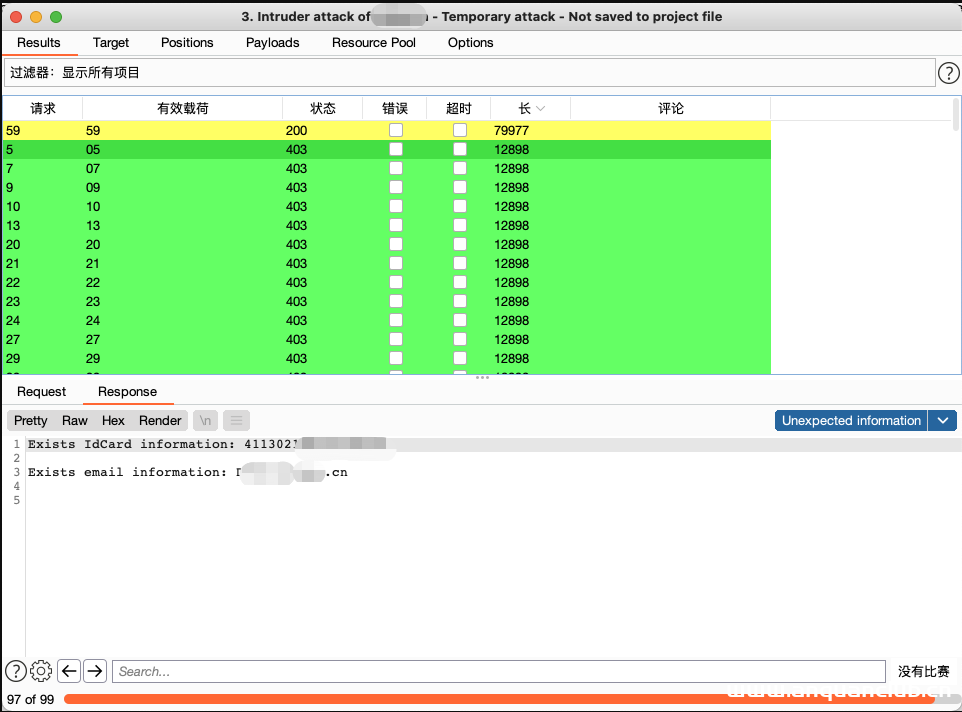Toggle the error checkbox in row 59

tap(396, 130)
